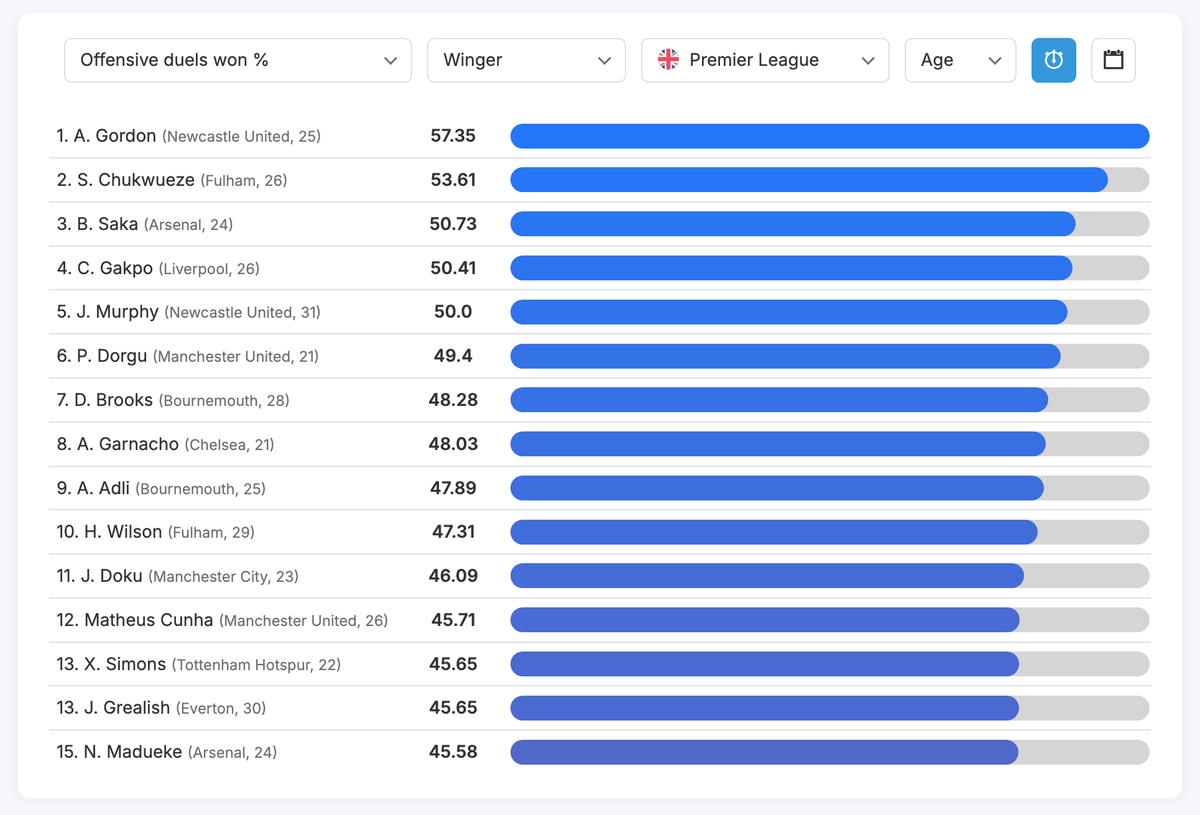1200x815 pixels.
Task: Click J. Doku's progress bar
Action: 830,576
